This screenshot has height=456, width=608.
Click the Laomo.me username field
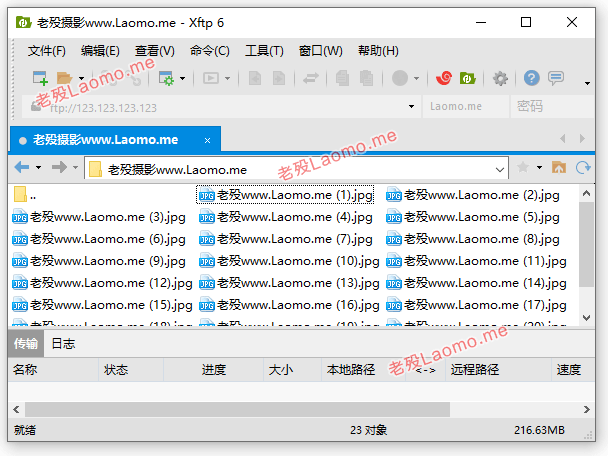(466, 107)
